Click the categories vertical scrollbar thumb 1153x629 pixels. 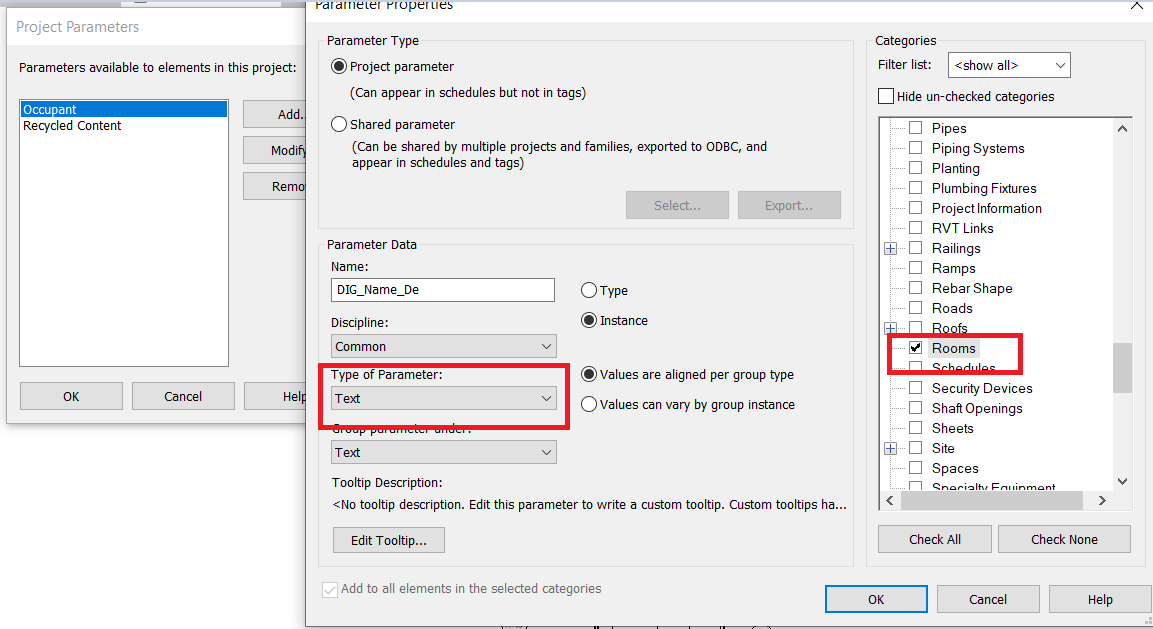click(x=1121, y=368)
